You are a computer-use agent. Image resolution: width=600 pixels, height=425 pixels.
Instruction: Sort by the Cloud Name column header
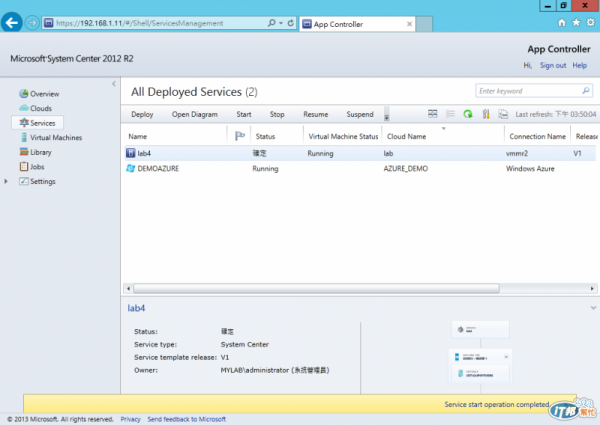[x=406, y=137]
